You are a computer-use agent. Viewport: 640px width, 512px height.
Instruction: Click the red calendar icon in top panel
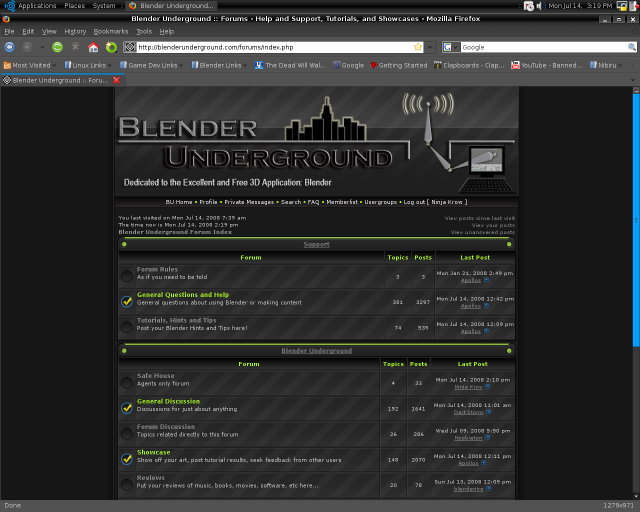click(529, 6)
